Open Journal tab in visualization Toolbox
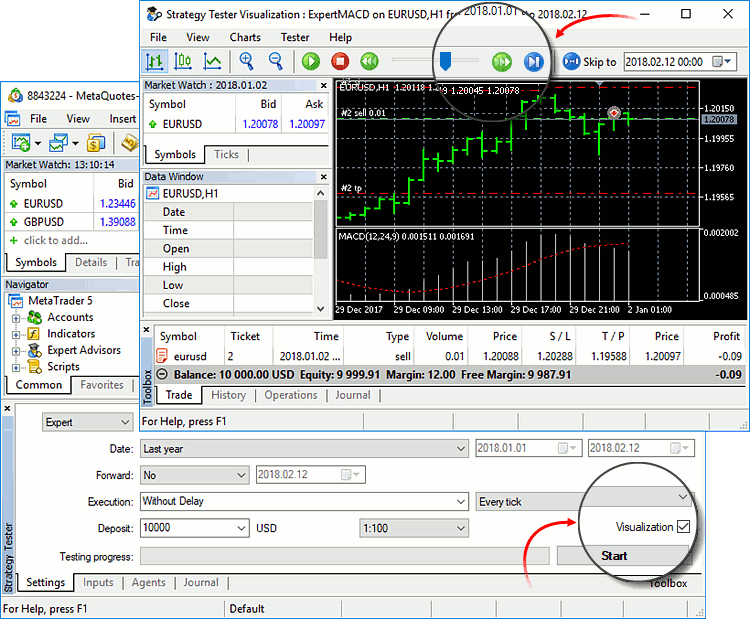Image resolution: width=750 pixels, height=619 pixels. [x=353, y=395]
